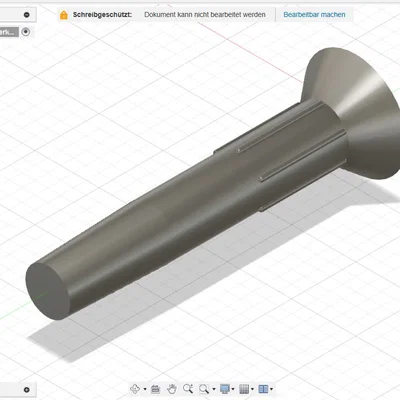Click the Viewports layout icon
The width and height of the screenshot is (400, 400).
pyautogui.click(x=263, y=389)
